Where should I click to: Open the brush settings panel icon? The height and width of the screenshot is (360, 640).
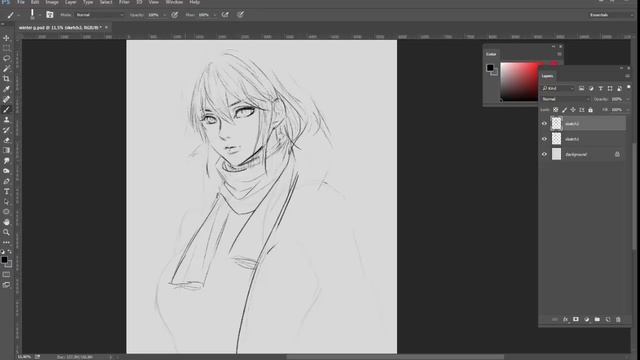coord(50,15)
